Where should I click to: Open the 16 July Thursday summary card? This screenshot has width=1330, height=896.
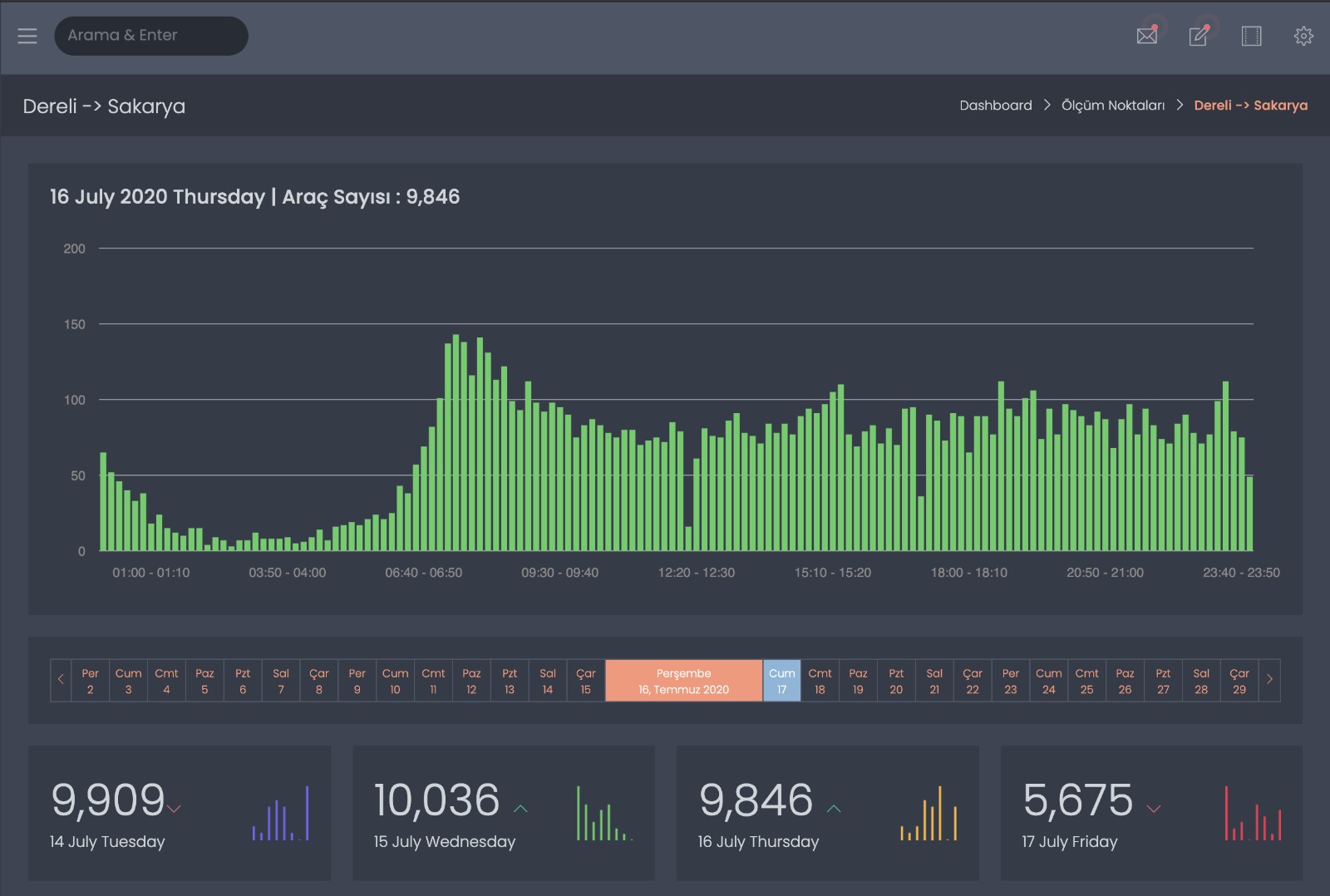827,813
